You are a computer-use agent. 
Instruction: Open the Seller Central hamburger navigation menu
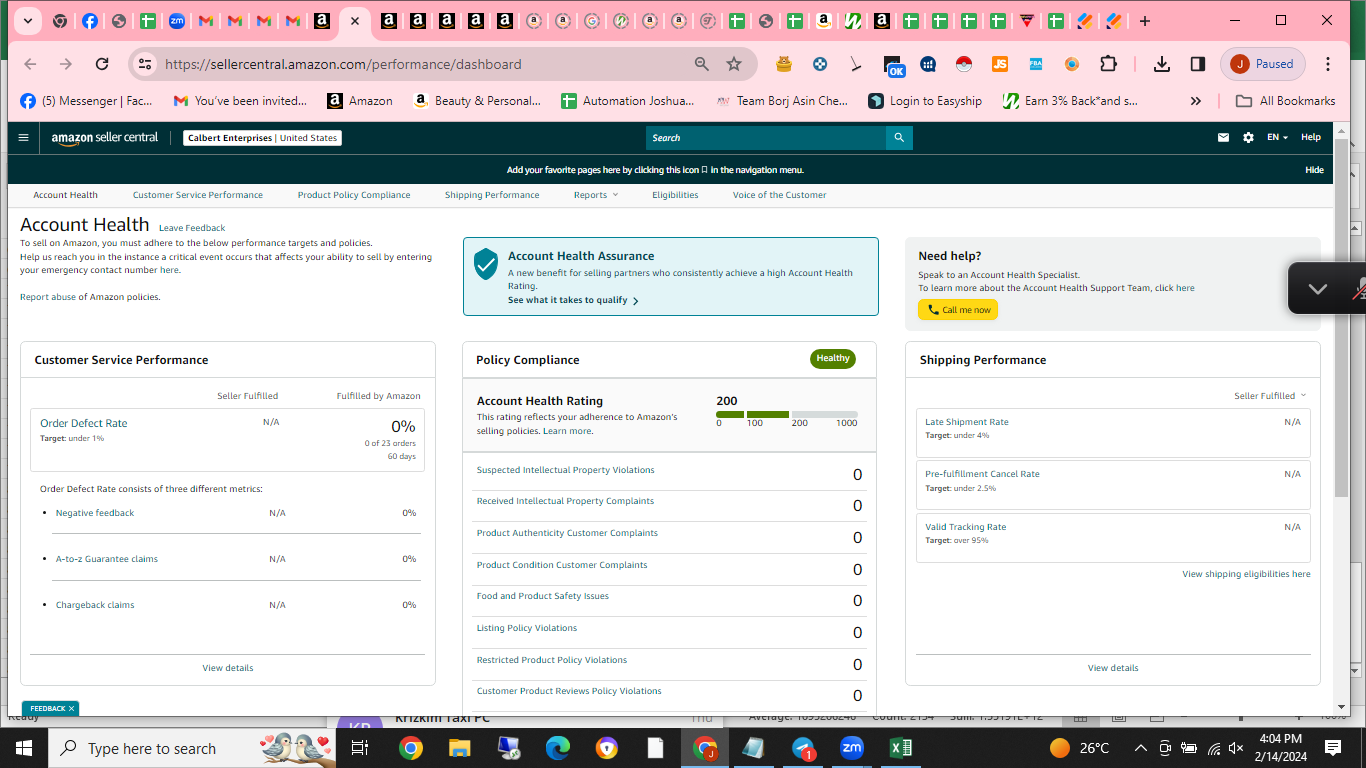click(x=23, y=137)
